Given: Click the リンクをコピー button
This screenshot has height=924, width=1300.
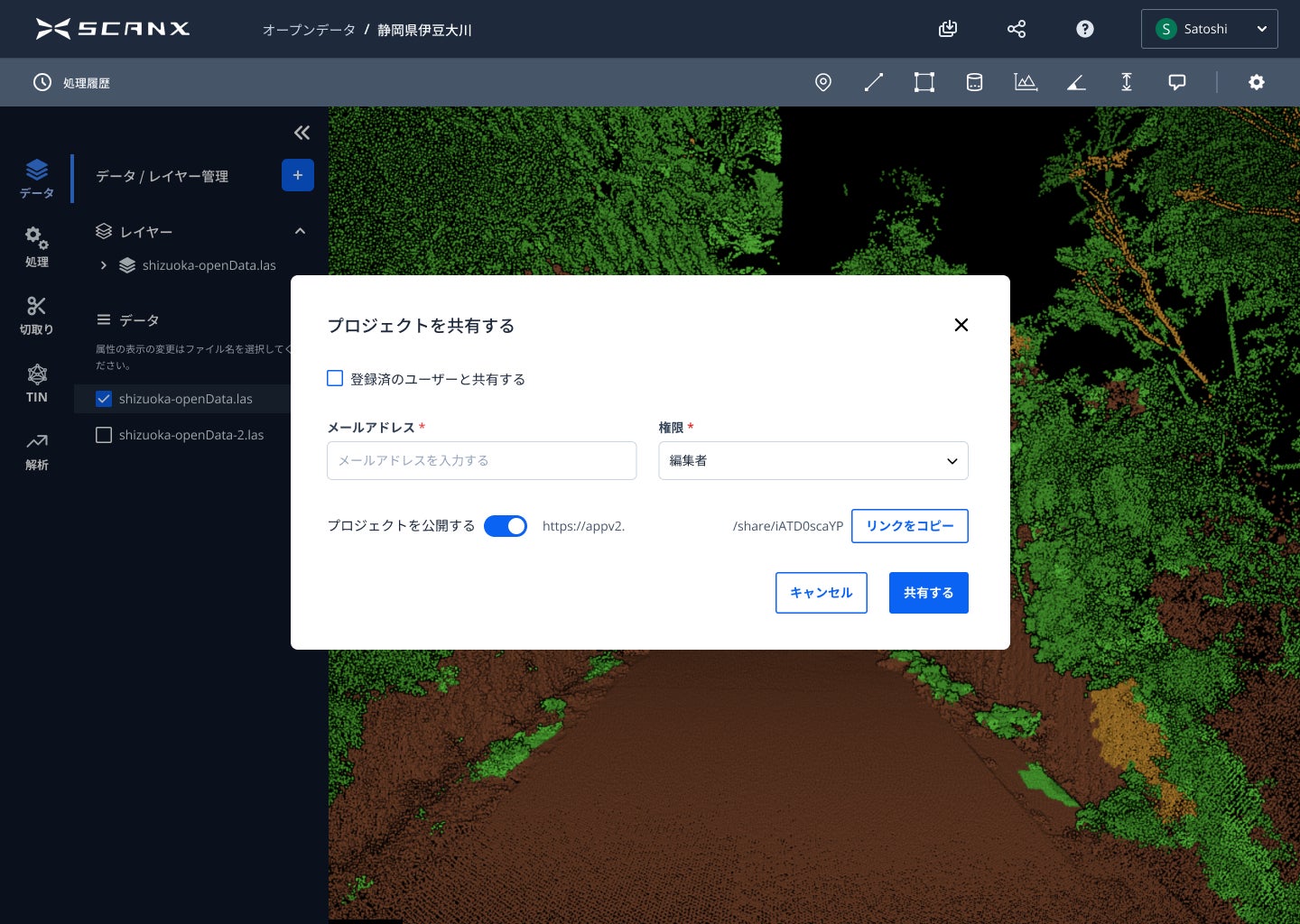Looking at the screenshot, I should tap(909, 525).
